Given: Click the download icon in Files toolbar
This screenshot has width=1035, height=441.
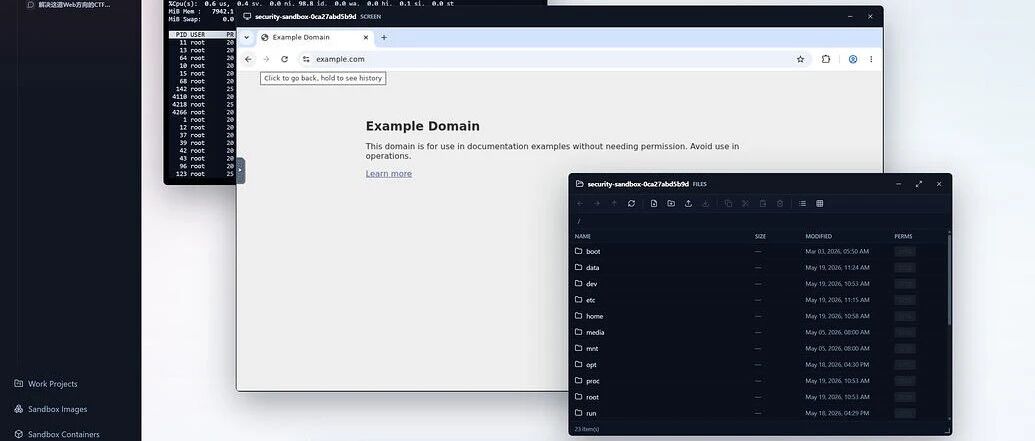Looking at the screenshot, I should [x=705, y=203].
